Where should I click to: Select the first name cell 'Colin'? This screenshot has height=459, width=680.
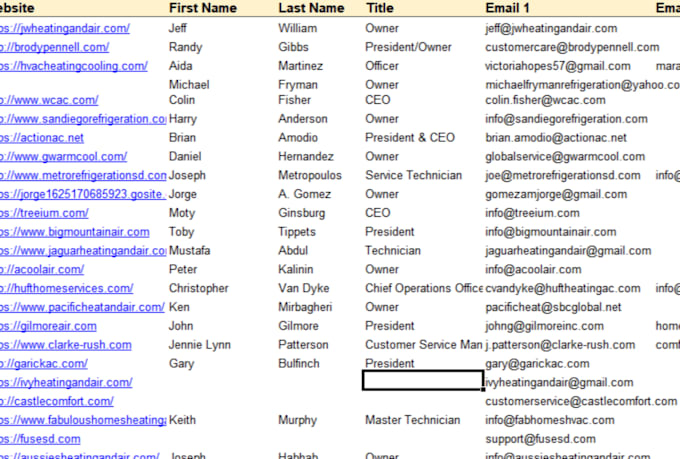coord(182,100)
